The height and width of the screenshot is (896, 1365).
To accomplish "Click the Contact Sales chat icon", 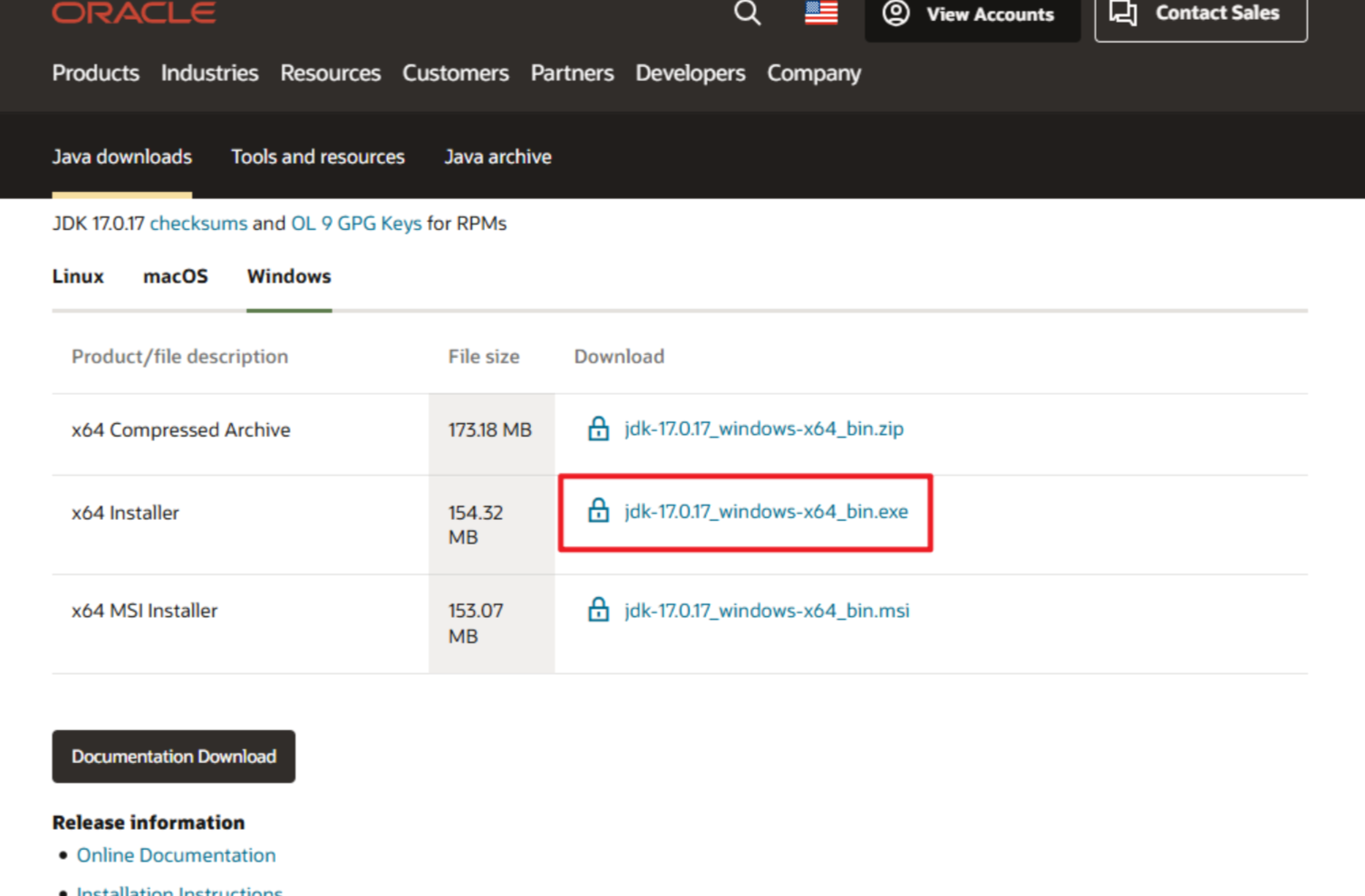I will [x=1122, y=13].
